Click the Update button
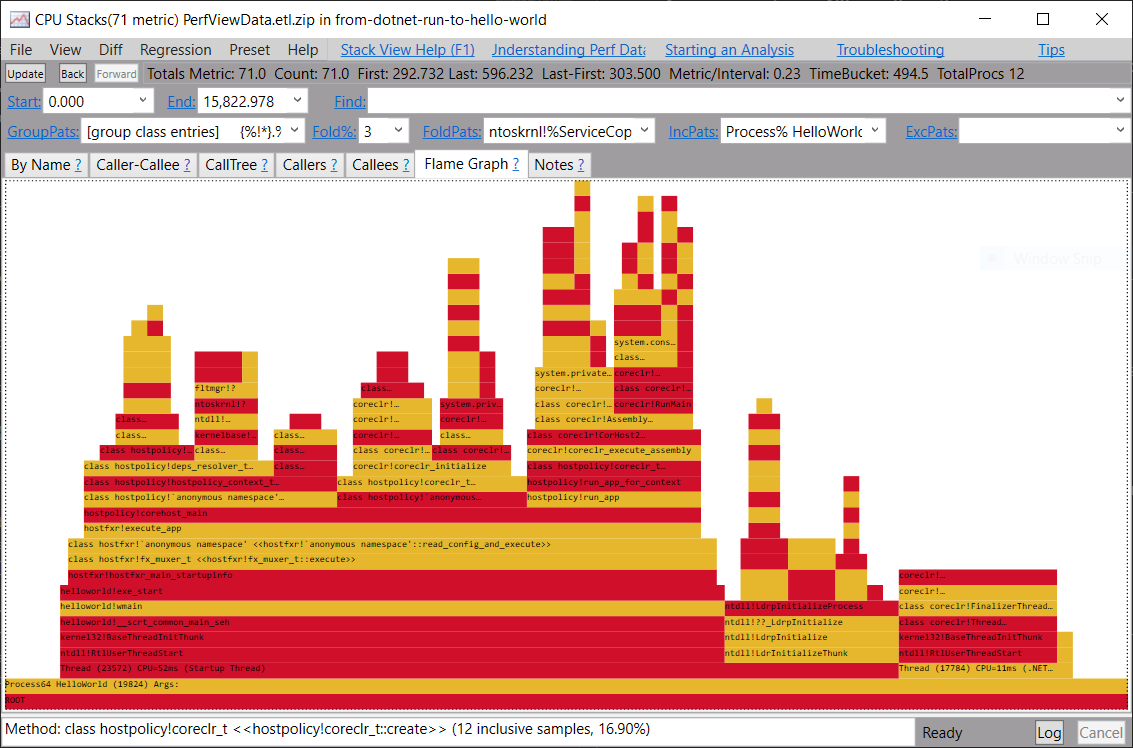This screenshot has height=748, width=1133. pyautogui.click(x=25, y=74)
